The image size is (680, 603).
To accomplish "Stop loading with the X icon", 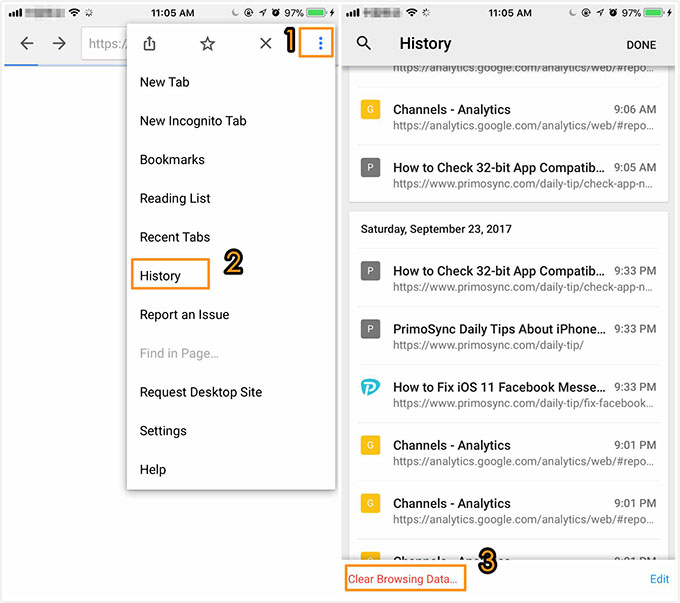I will tap(265, 43).
